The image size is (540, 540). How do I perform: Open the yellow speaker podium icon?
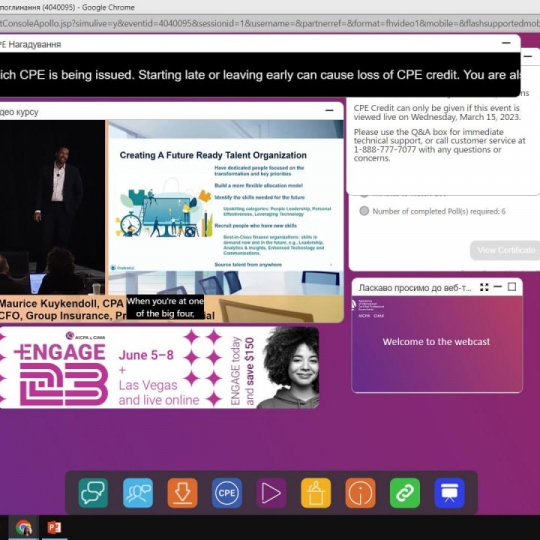pos(316,493)
